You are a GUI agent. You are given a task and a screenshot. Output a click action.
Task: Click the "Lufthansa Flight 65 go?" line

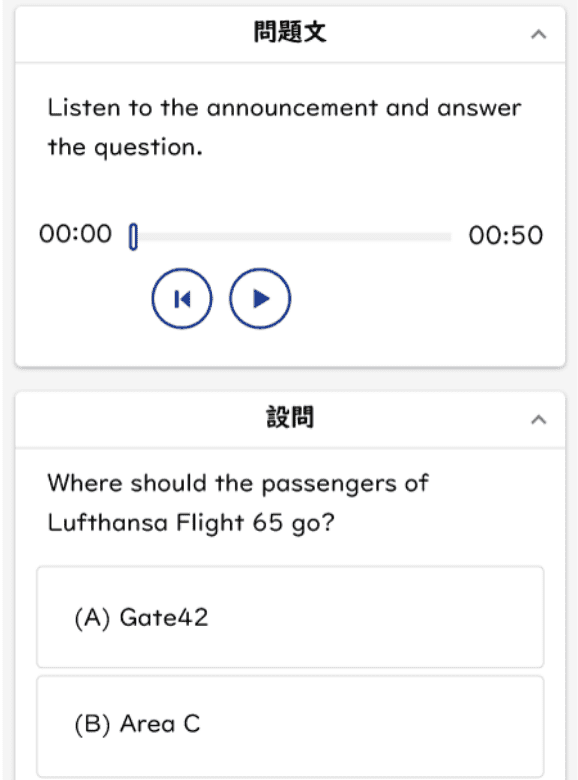tap(191, 523)
